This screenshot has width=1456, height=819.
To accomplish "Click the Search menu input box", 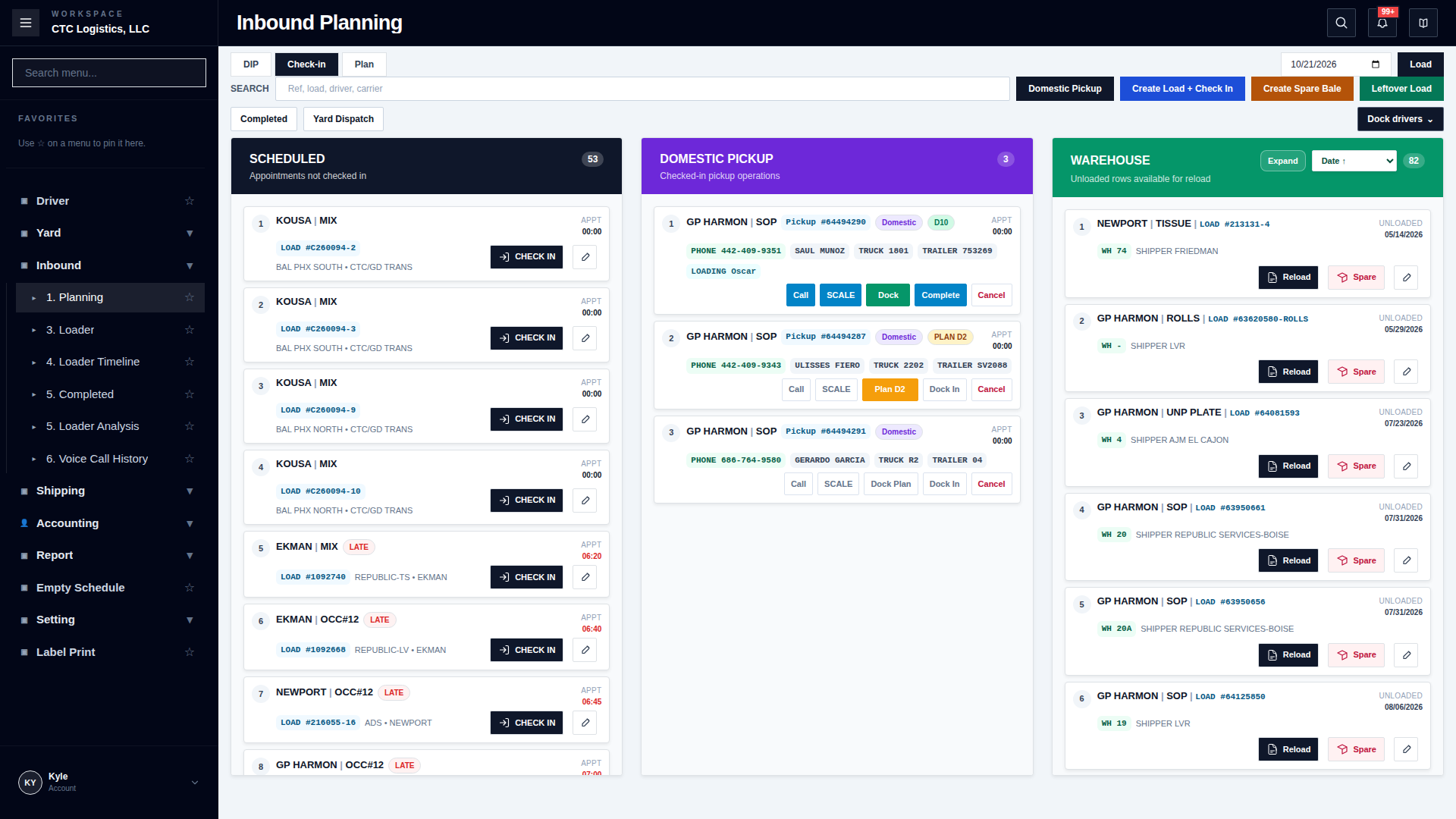I will (109, 73).
